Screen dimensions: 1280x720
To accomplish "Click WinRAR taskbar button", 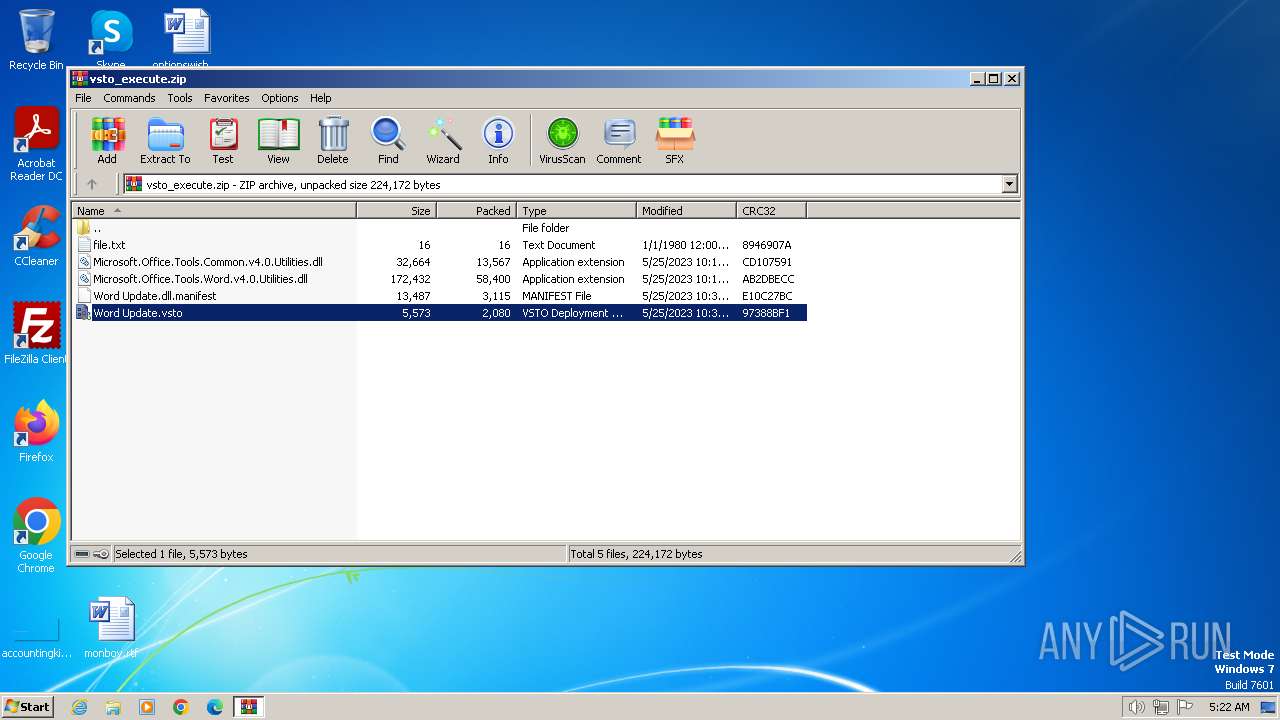I will click(249, 707).
